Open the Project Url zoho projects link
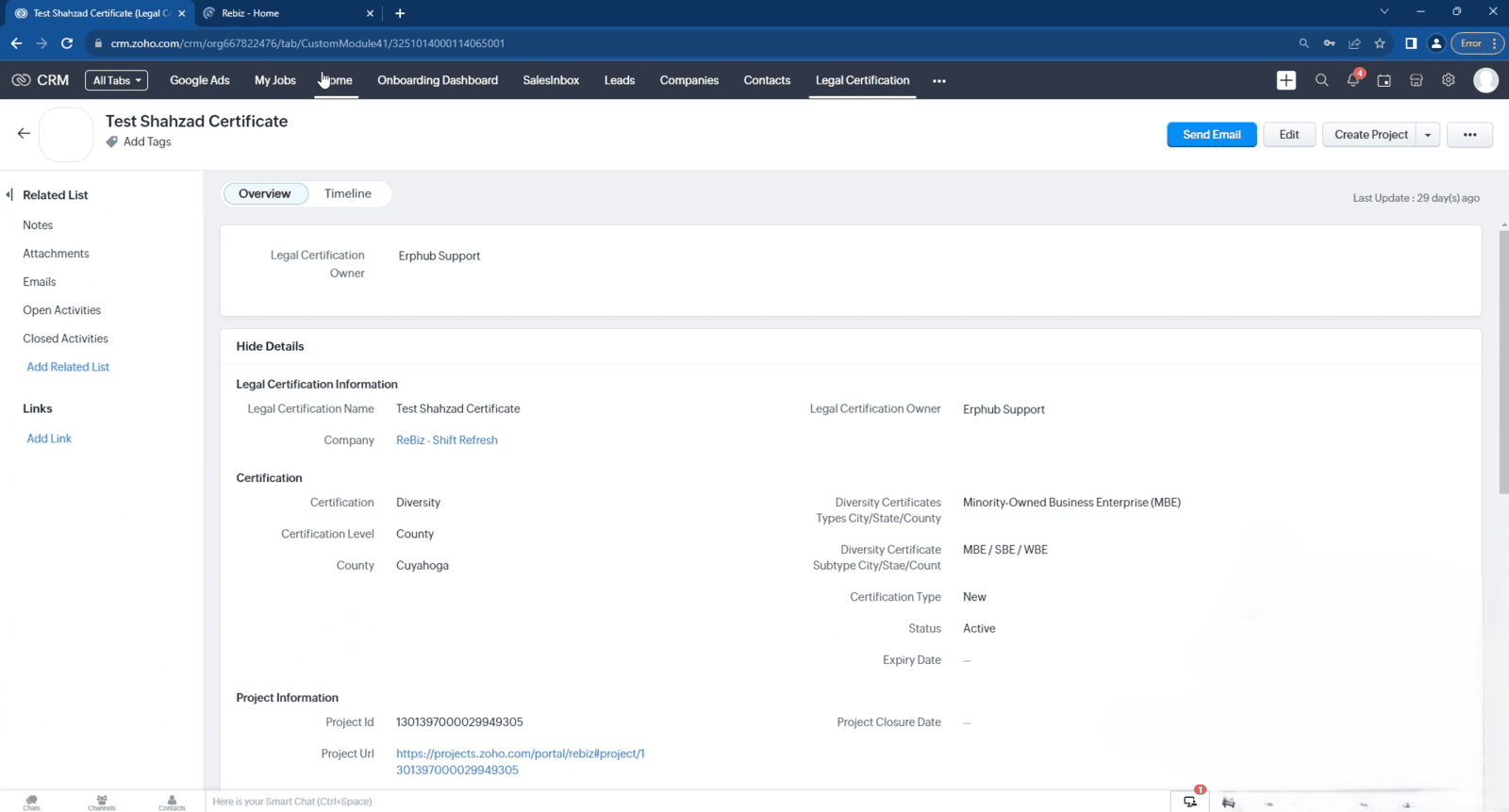The height and width of the screenshot is (812, 1509). [x=521, y=762]
